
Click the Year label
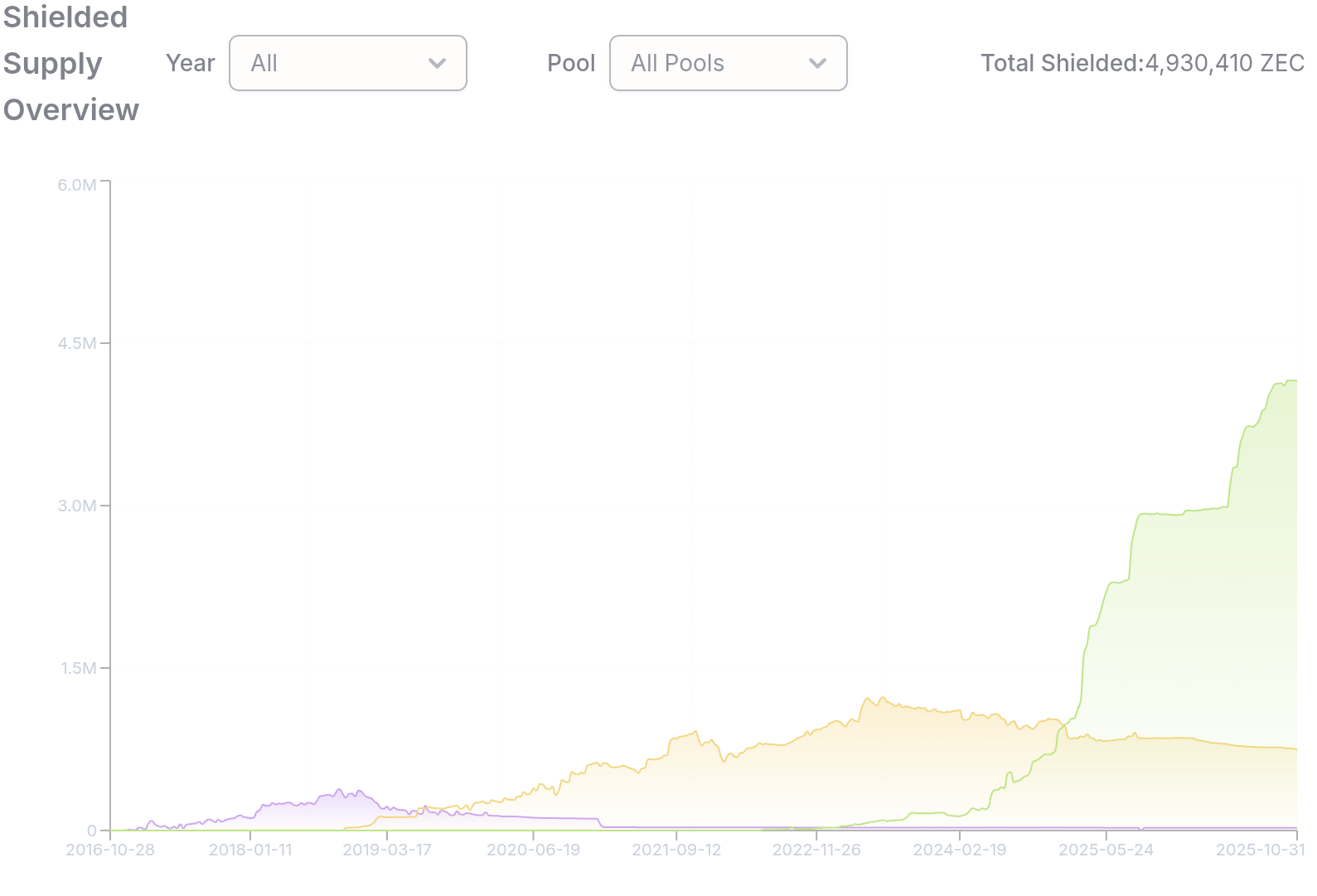(x=191, y=63)
